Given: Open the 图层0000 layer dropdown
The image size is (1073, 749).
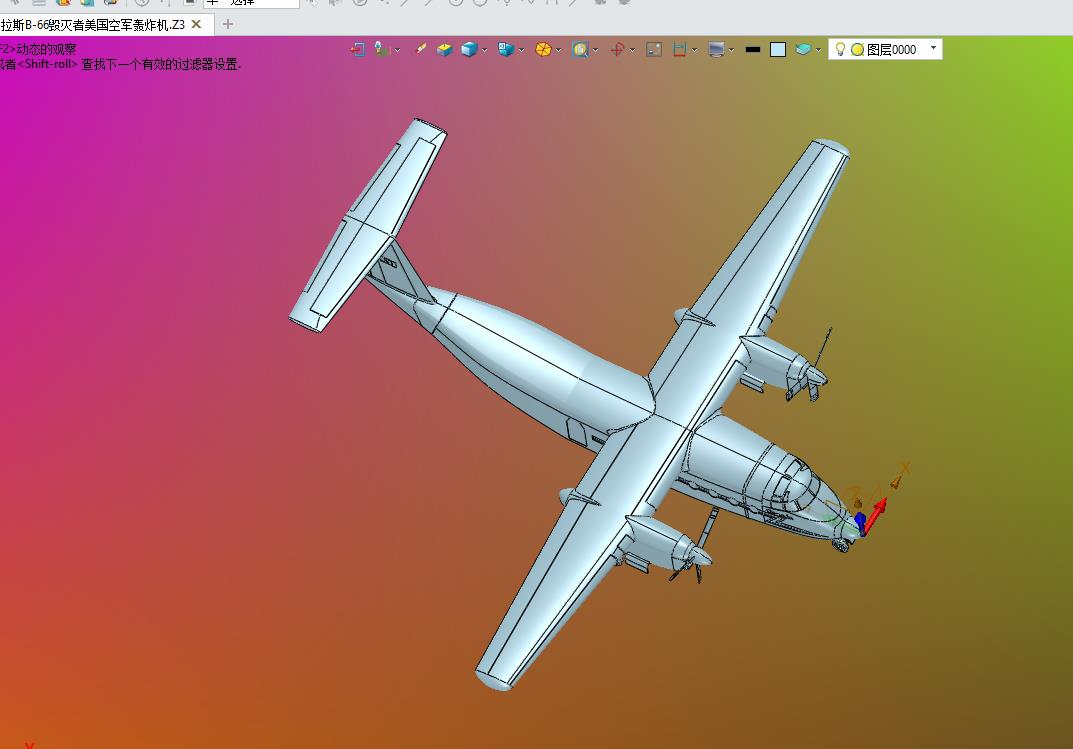Looking at the screenshot, I should (x=933, y=48).
